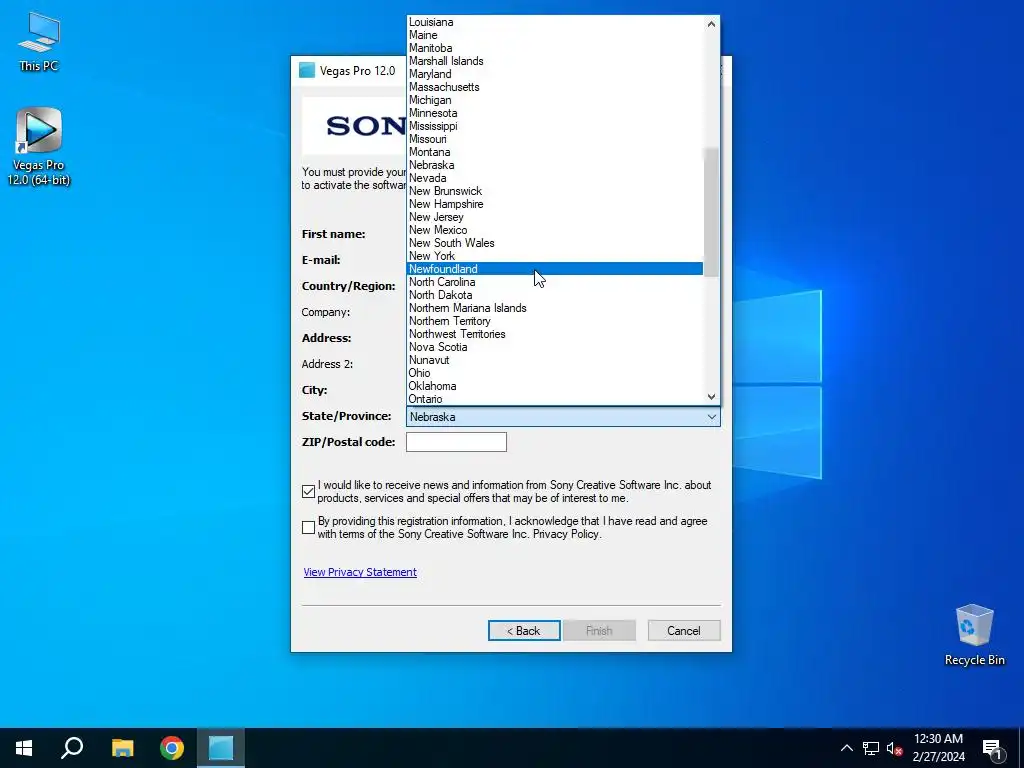The width and height of the screenshot is (1024, 768).
Task: Open This PC desktop icon
Action: click(39, 41)
